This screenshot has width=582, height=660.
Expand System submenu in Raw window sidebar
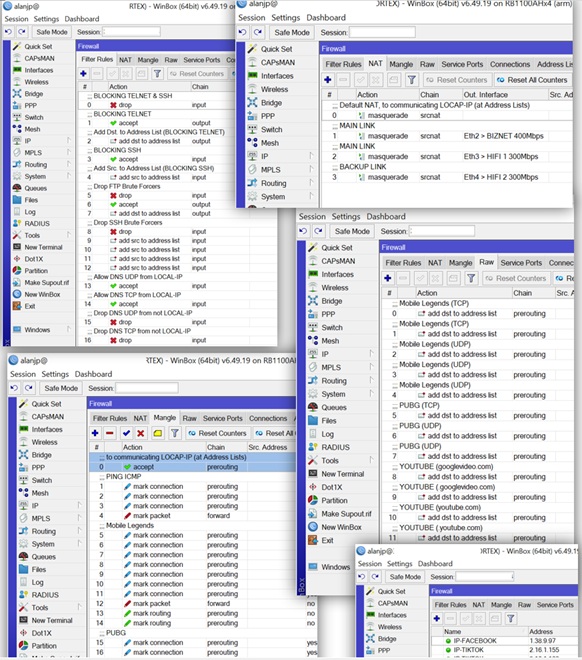371,394
